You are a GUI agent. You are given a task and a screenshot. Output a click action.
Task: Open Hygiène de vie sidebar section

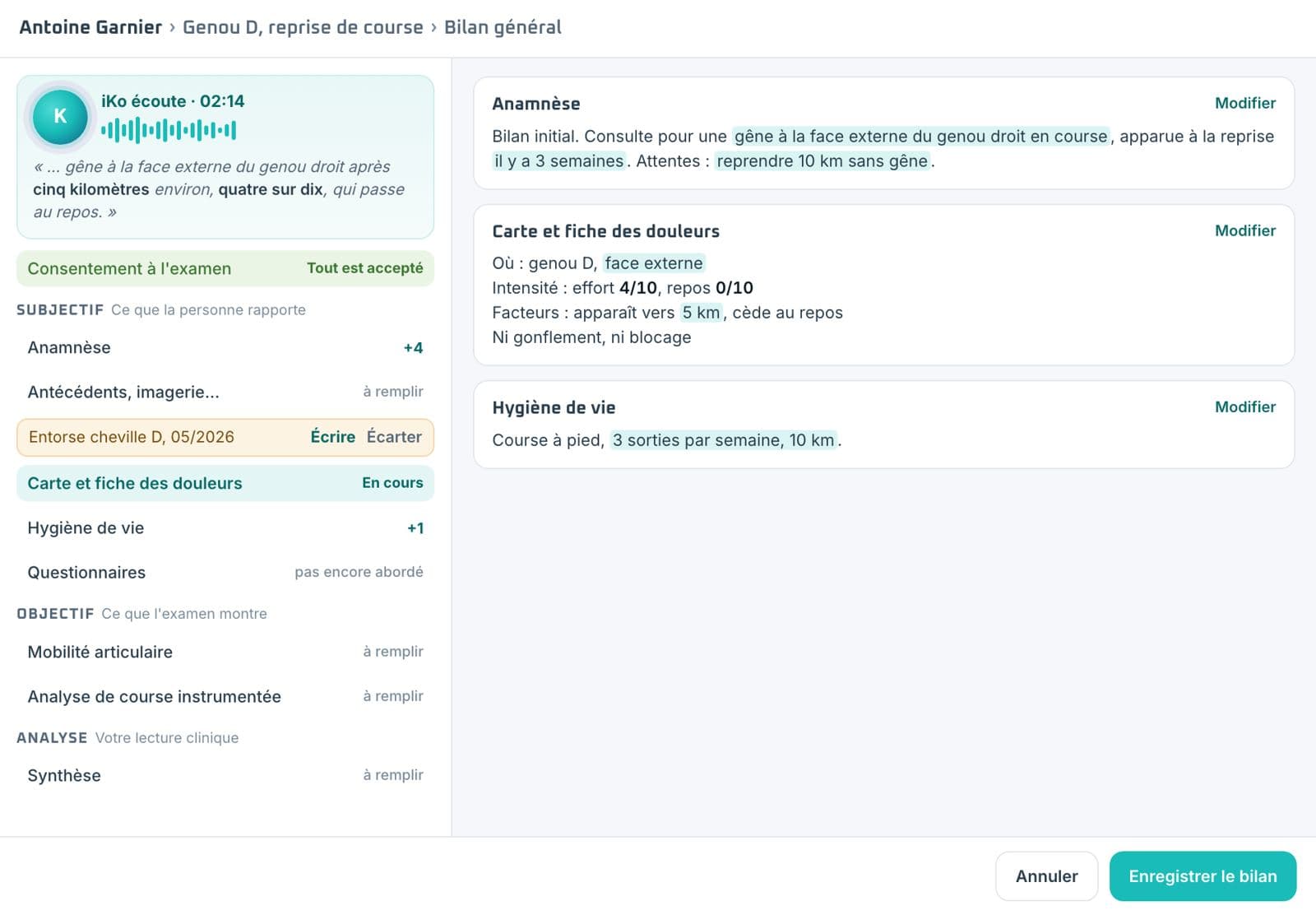(225, 528)
